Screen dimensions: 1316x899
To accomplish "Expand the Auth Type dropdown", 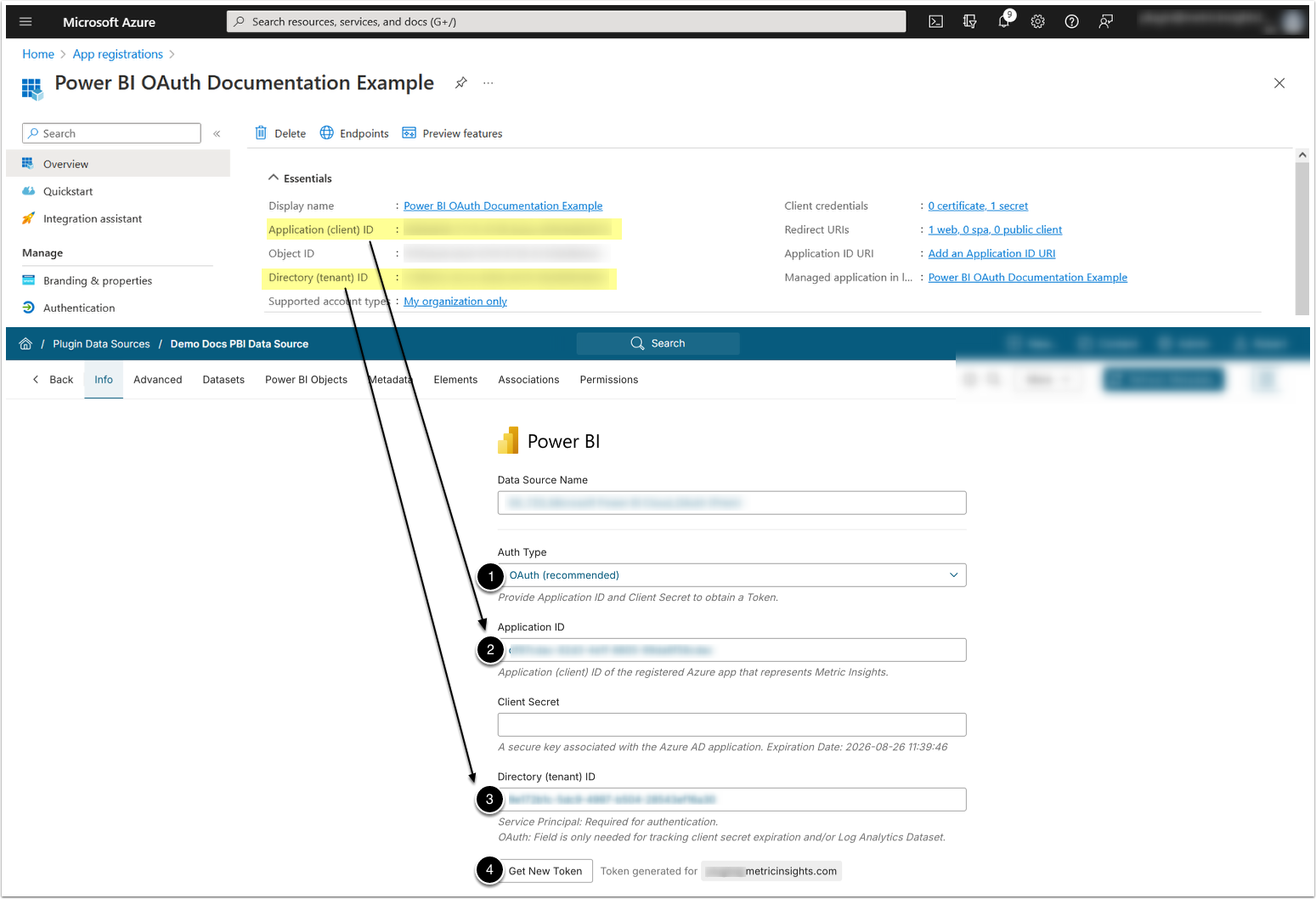I will pos(734,575).
